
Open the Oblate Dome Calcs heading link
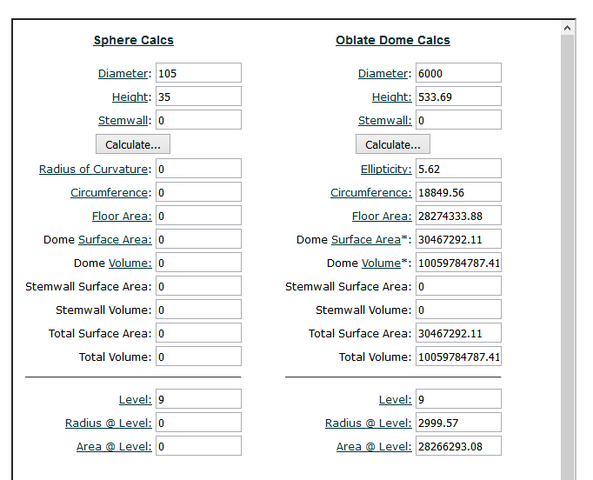pyautogui.click(x=393, y=40)
